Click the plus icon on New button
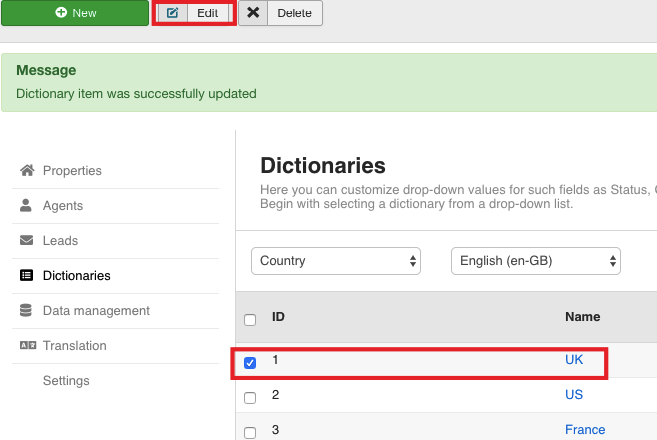Image resolution: width=657 pixels, height=440 pixels. 62,13
